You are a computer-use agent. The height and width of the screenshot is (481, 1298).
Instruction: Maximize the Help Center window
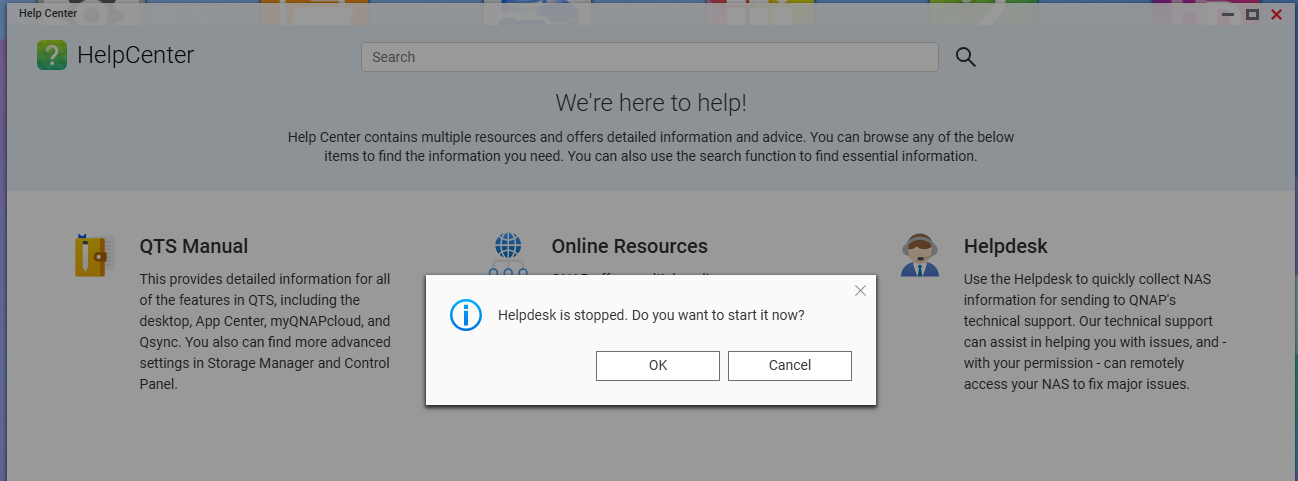[x=1252, y=14]
